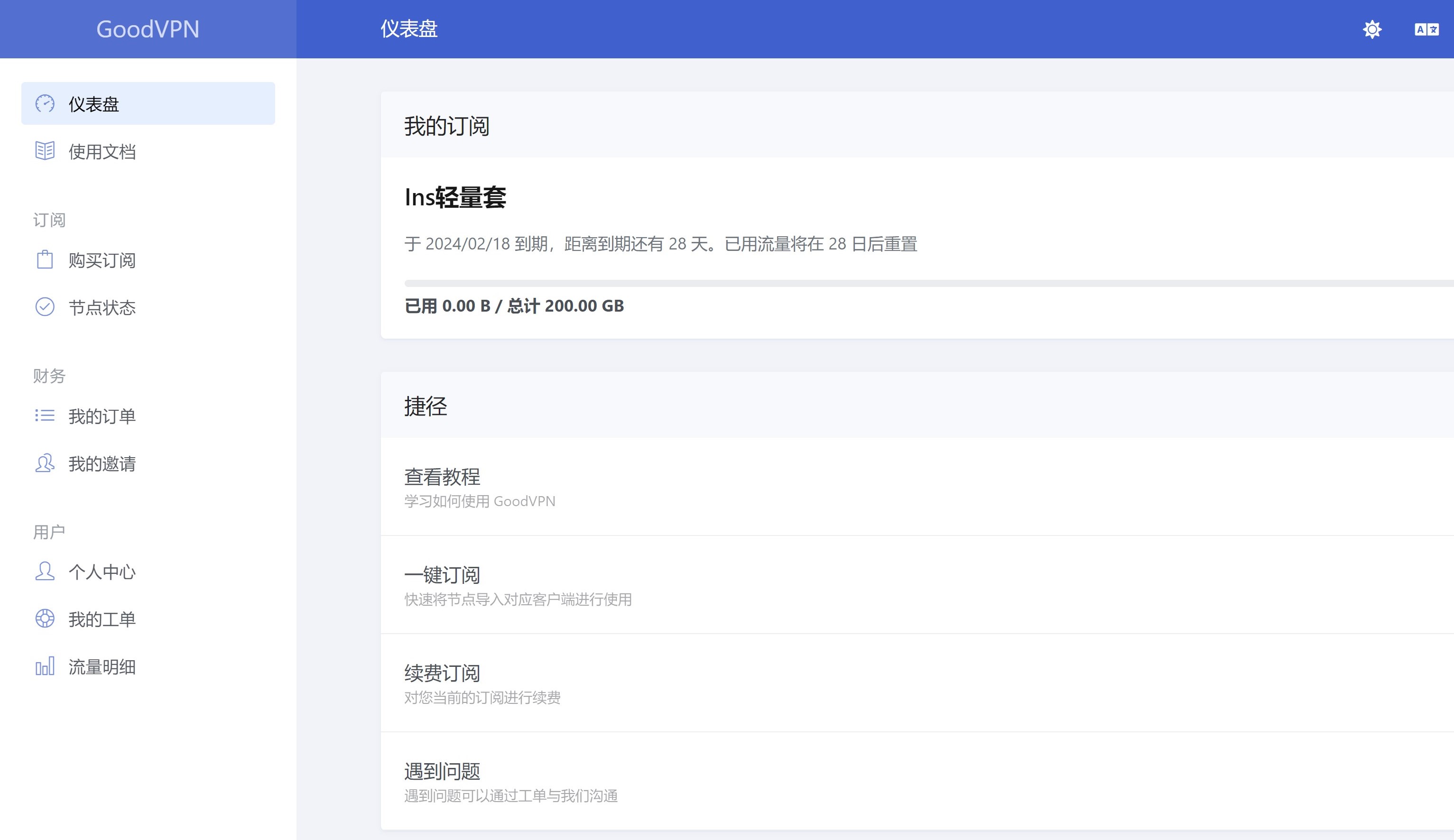Image resolution: width=1454 pixels, height=840 pixels.
Task: Click the shopping bag icon beside 购买订阅
Action: (x=45, y=259)
